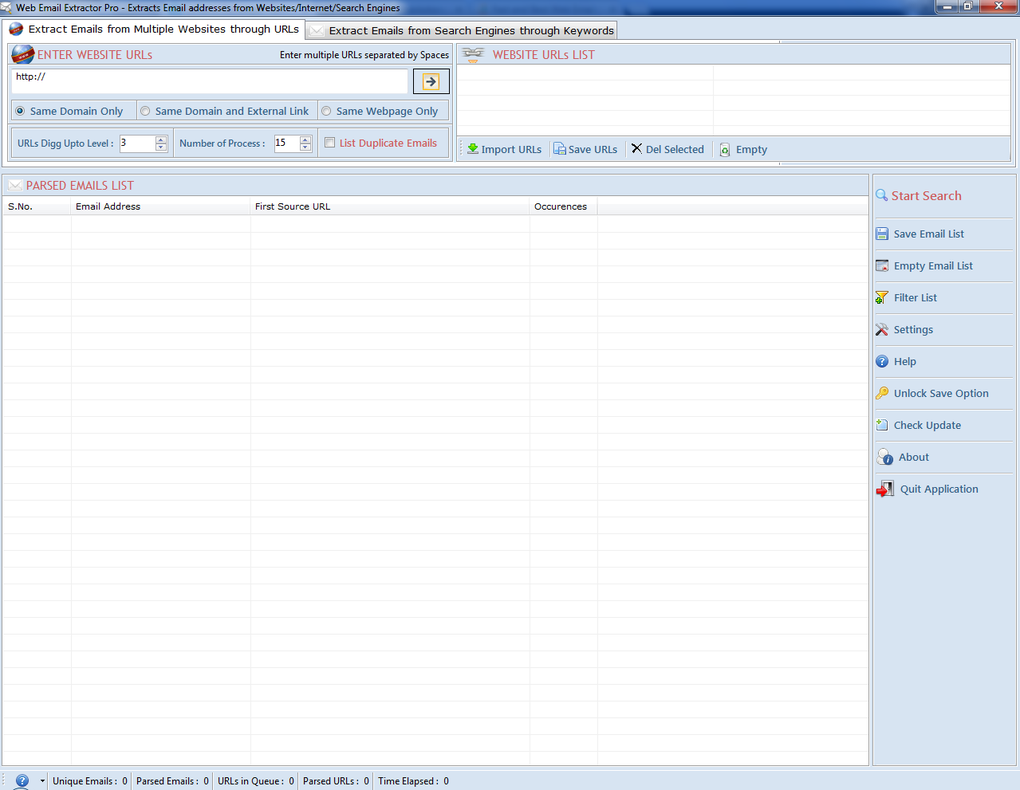1020x790 pixels.
Task: Sort by Occurences column header
Action: click(x=563, y=206)
